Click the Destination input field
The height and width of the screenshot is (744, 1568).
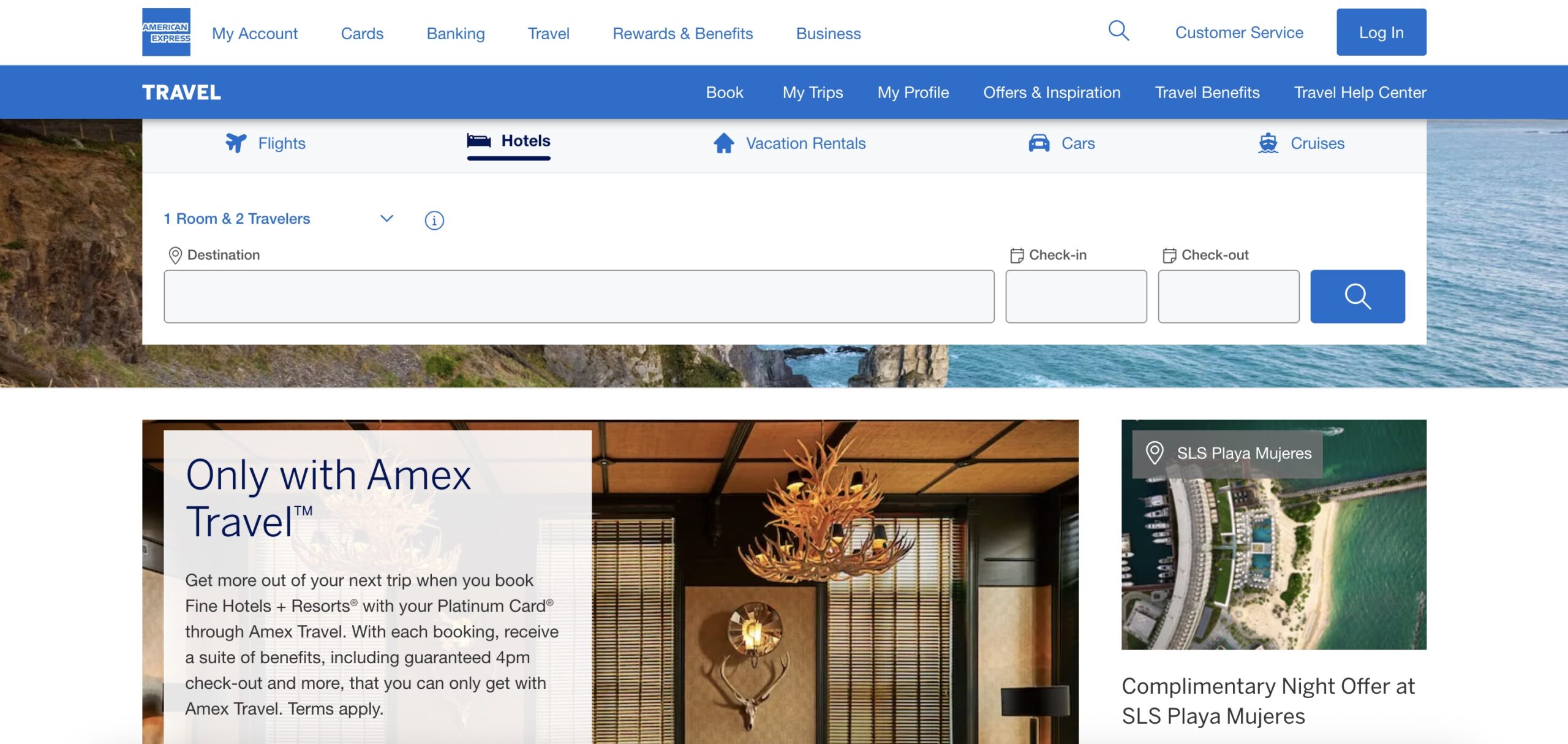tap(578, 297)
